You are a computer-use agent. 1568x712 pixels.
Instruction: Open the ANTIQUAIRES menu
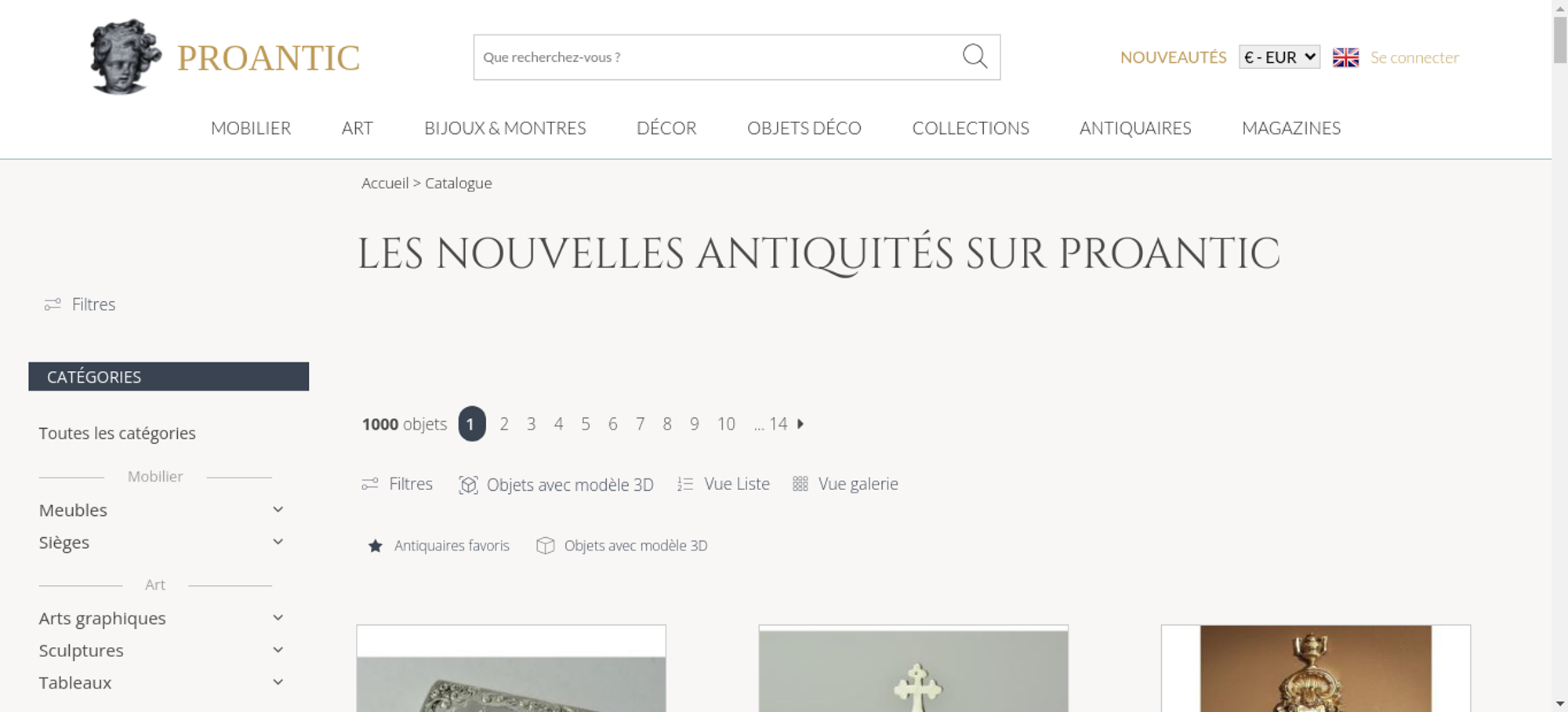point(1135,128)
